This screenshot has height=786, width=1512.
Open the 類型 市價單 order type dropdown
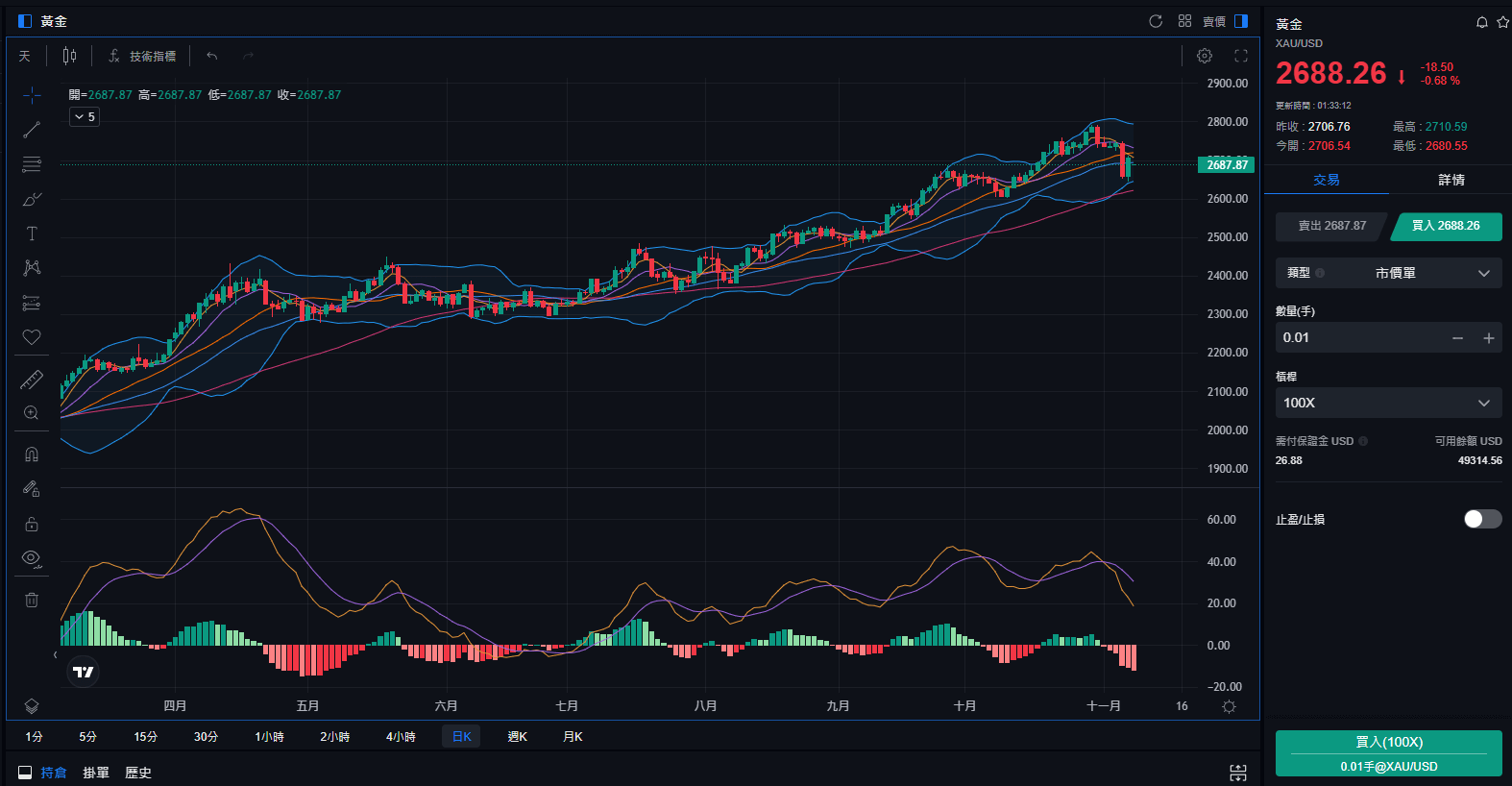(1388, 273)
